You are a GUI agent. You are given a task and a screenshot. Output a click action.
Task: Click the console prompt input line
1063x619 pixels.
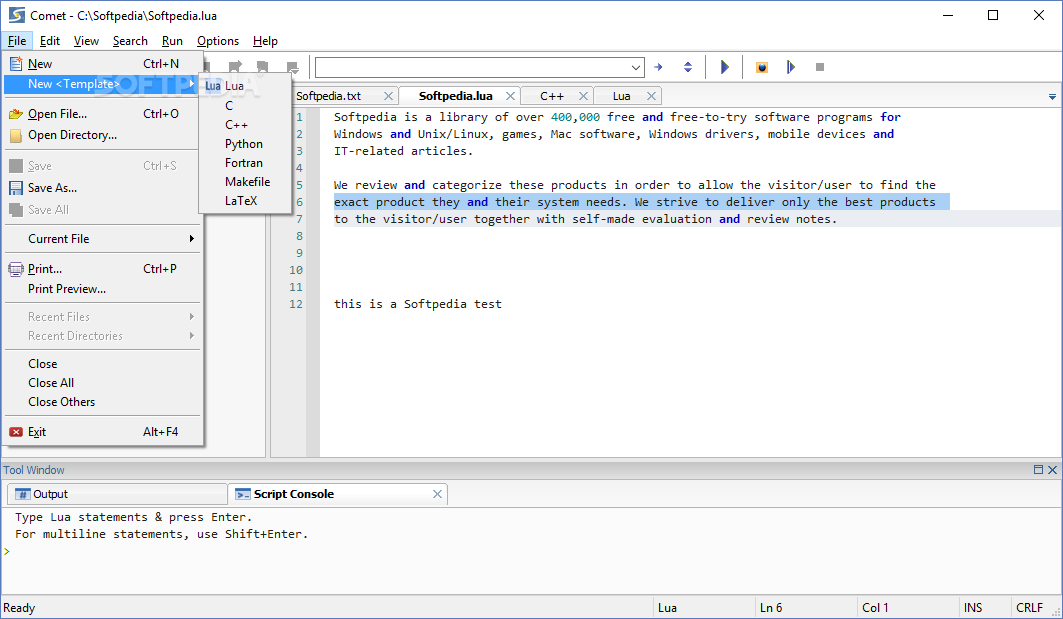[532, 552]
